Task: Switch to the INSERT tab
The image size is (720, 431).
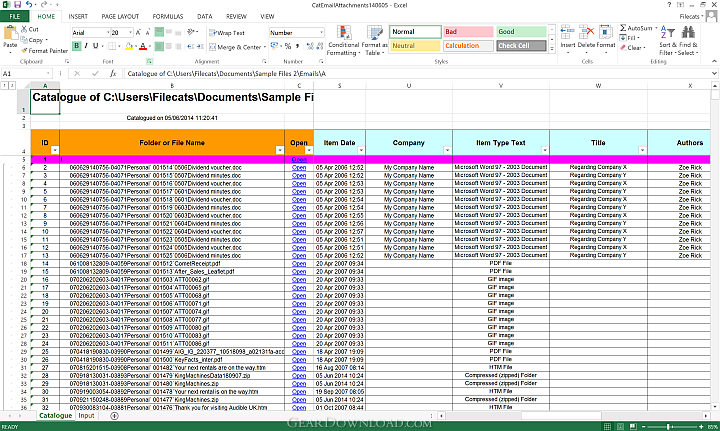Action: (78, 17)
